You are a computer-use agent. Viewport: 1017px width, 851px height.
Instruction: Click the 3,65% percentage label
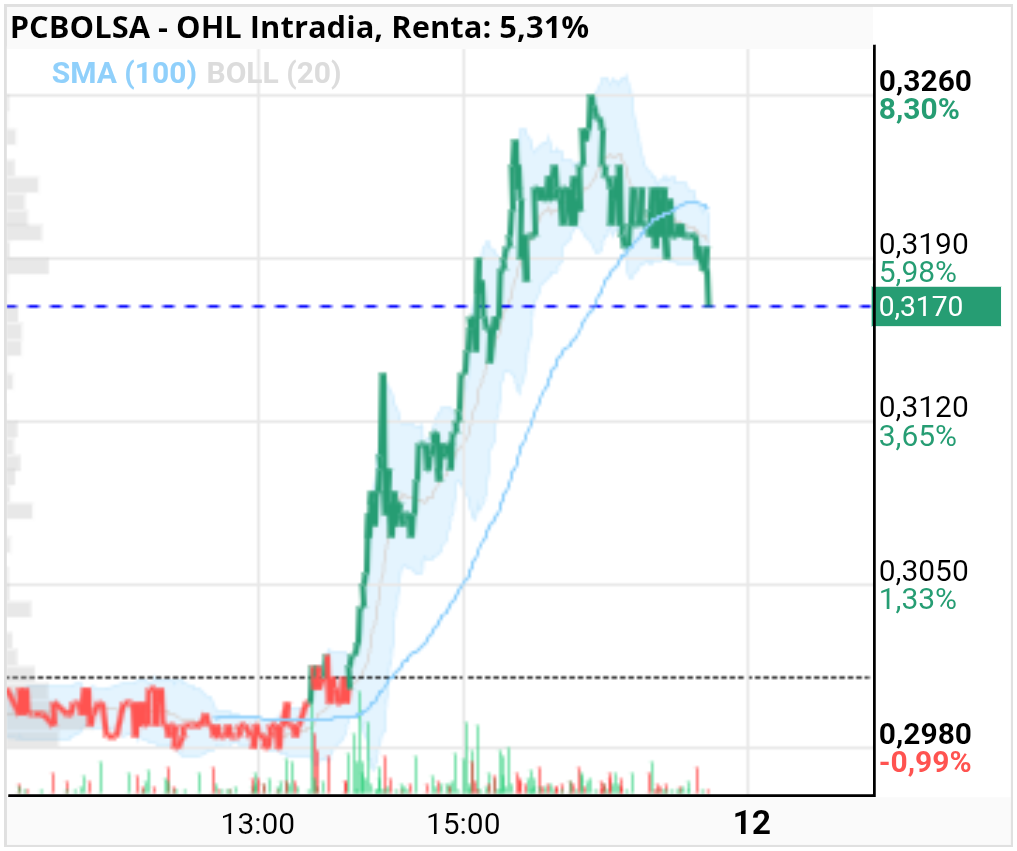pyautogui.click(x=918, y=436)
